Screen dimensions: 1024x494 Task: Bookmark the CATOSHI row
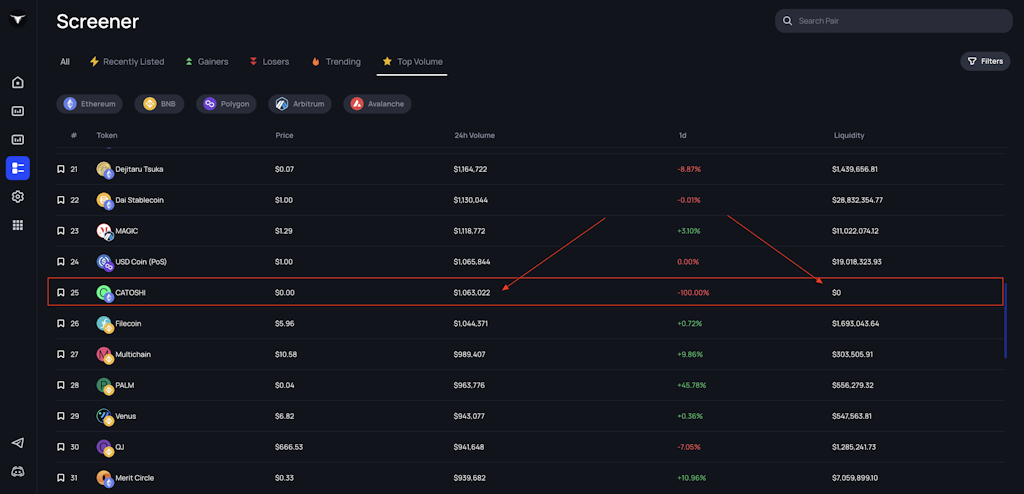point(60,293)
